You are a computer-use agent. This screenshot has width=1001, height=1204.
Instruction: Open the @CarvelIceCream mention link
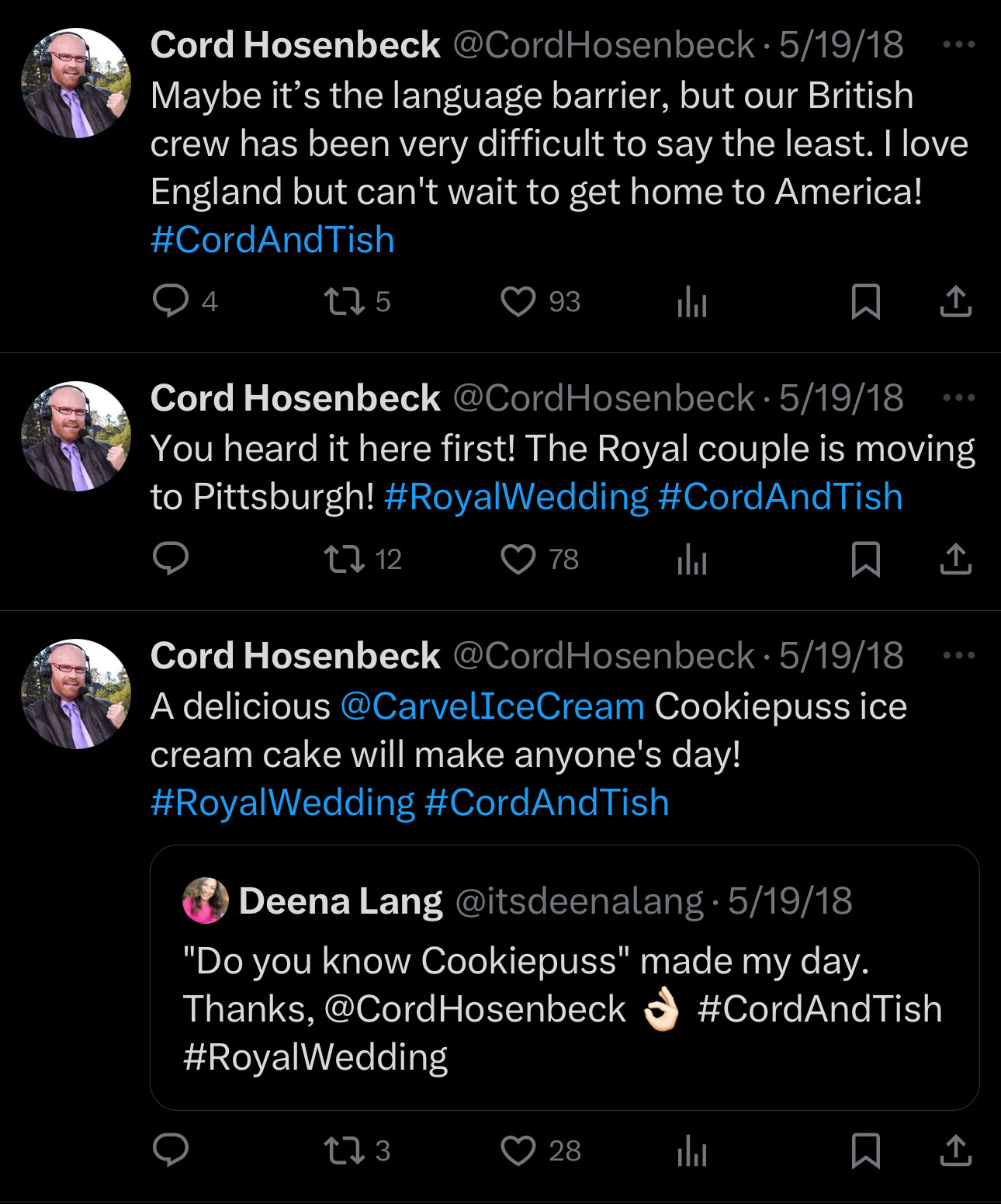click(x=492, y=706)
